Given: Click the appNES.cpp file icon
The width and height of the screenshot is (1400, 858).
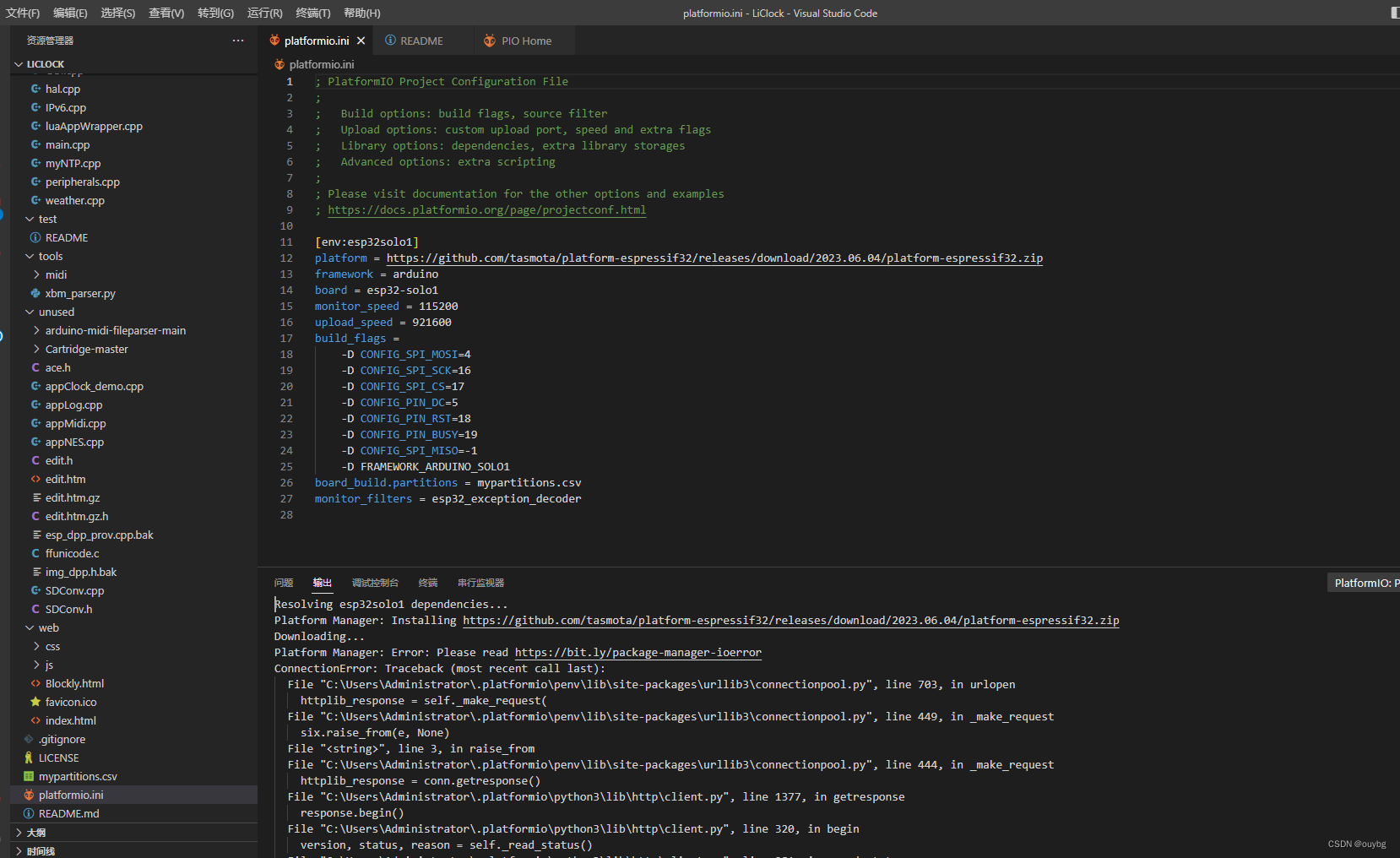Looking at the screenshot, I should (x=35, y=442).
